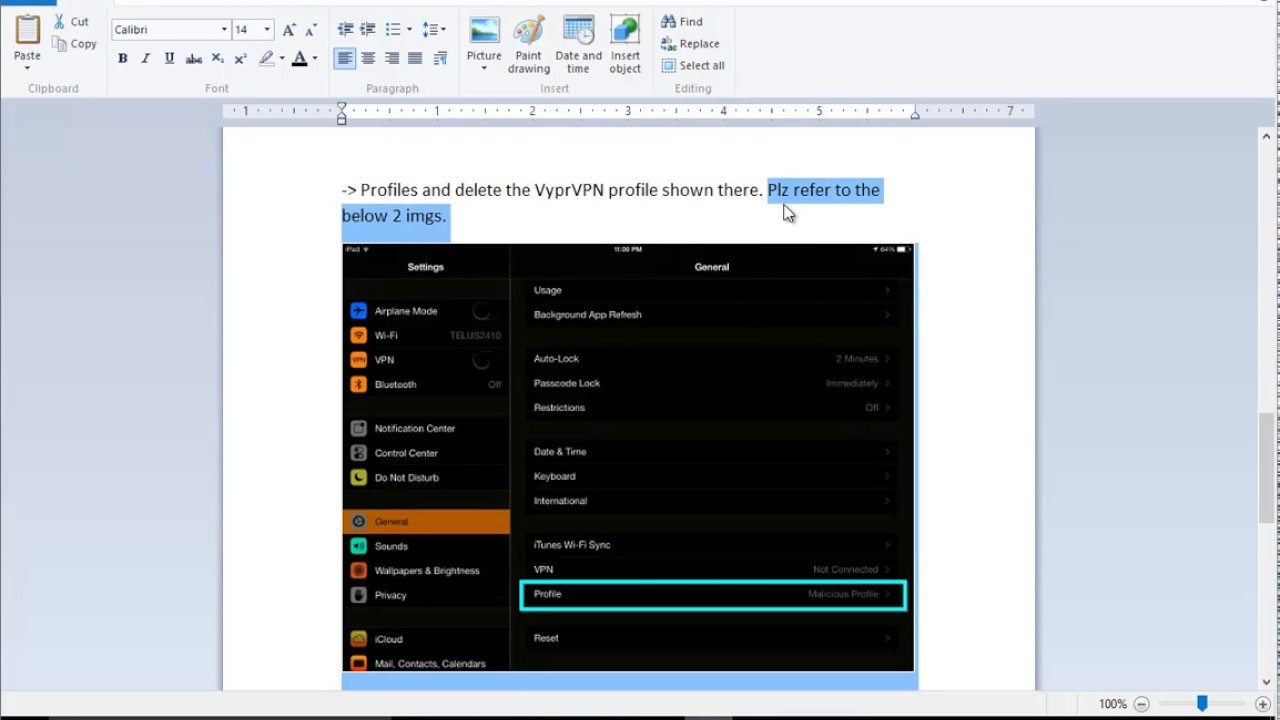The image size is (1280, 720).
Task: Click the Picture insert icon
Action: tap(484, 32)
